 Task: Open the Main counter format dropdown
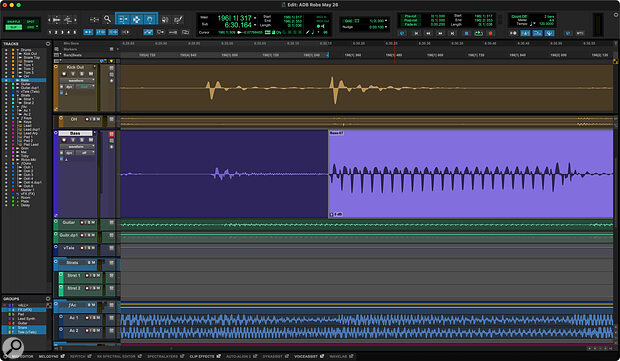pos(255,18)
